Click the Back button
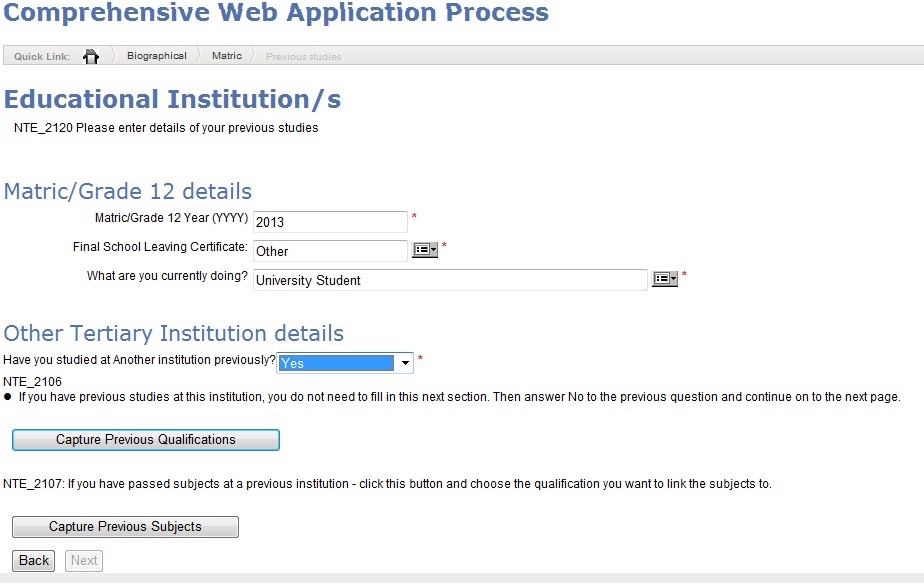This screenshot has width=924, height=586. pos(34,560)
